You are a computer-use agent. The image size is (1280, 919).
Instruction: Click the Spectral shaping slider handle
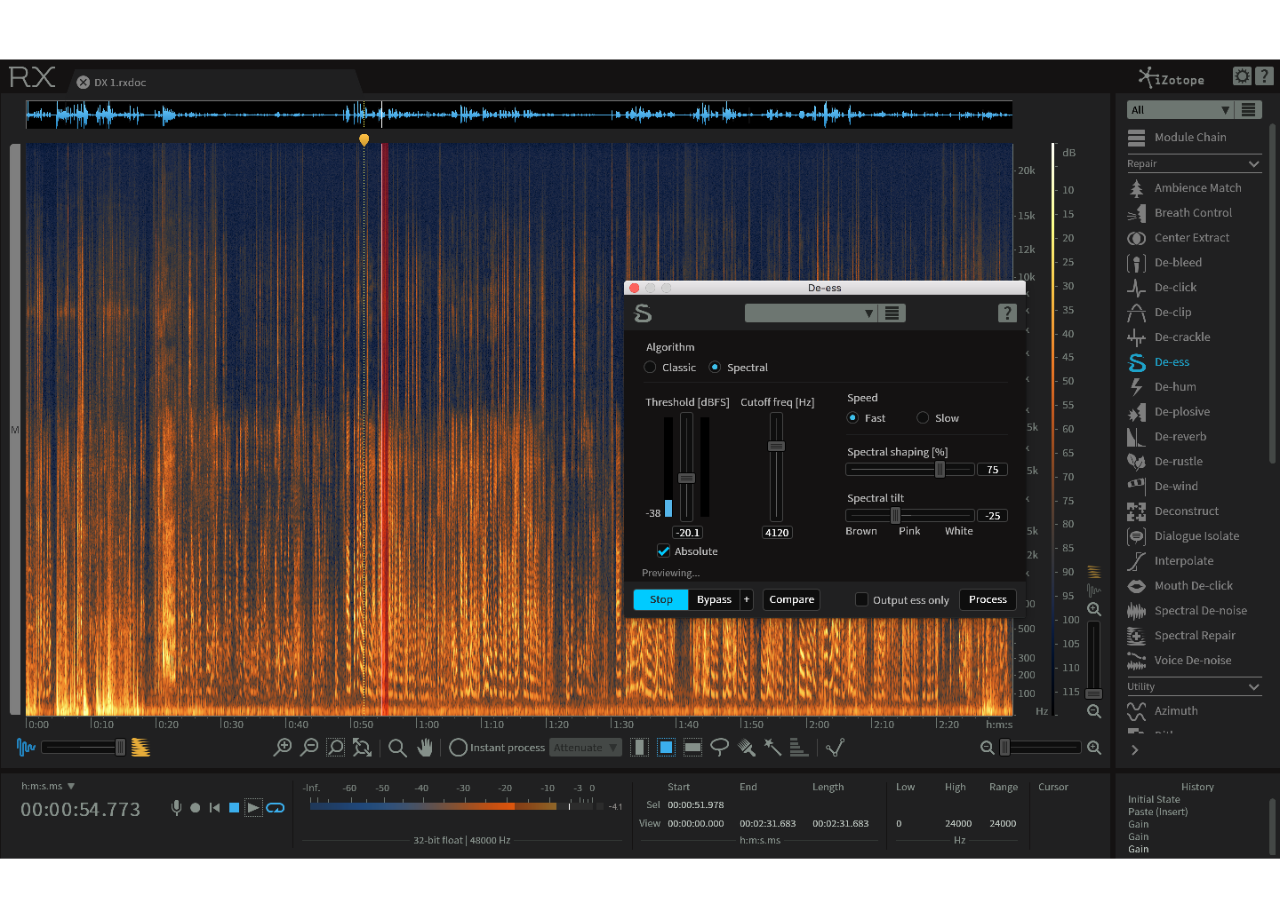(940, 470)
